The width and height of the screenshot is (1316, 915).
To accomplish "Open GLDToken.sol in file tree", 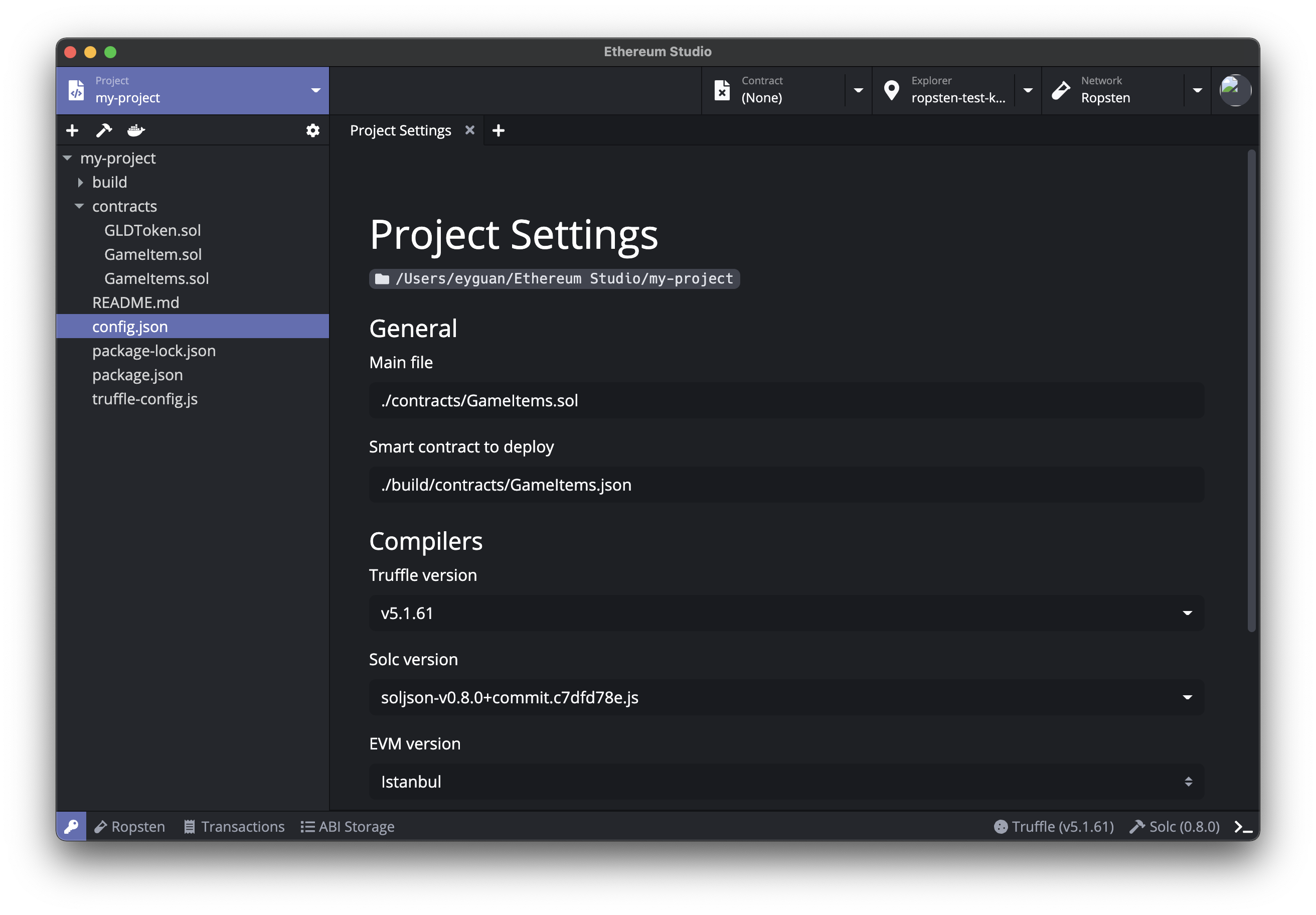I will click(152, 230).
